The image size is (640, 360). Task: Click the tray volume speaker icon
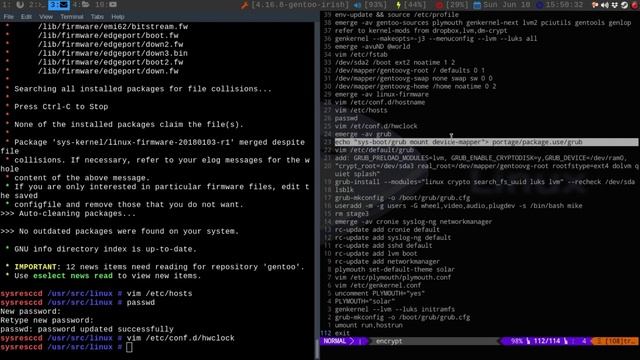pyautogui.click(x=604, y=5)
